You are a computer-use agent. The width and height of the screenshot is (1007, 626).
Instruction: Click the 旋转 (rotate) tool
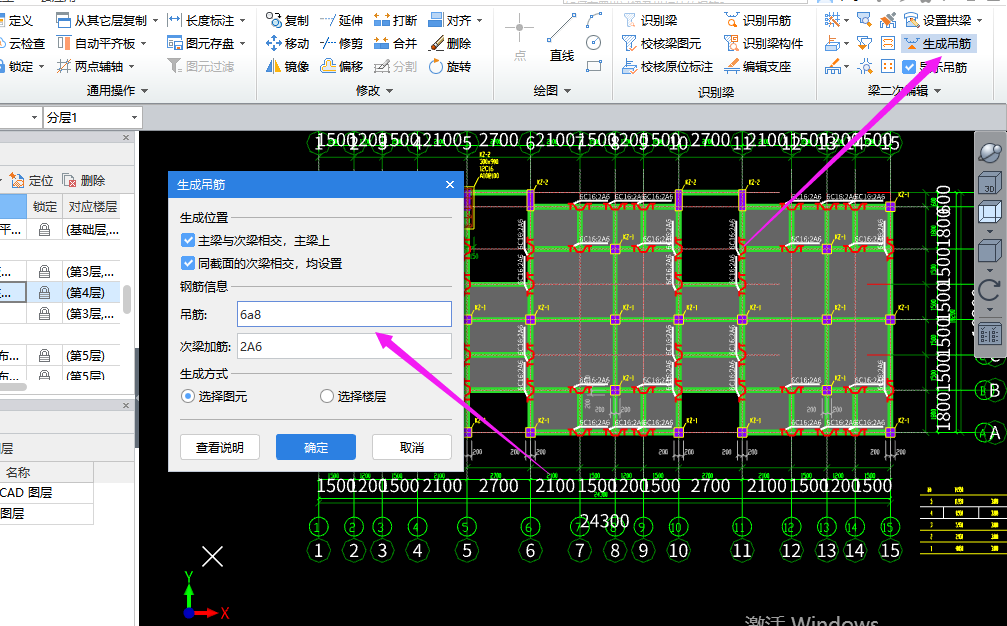[x=450, y=66]
